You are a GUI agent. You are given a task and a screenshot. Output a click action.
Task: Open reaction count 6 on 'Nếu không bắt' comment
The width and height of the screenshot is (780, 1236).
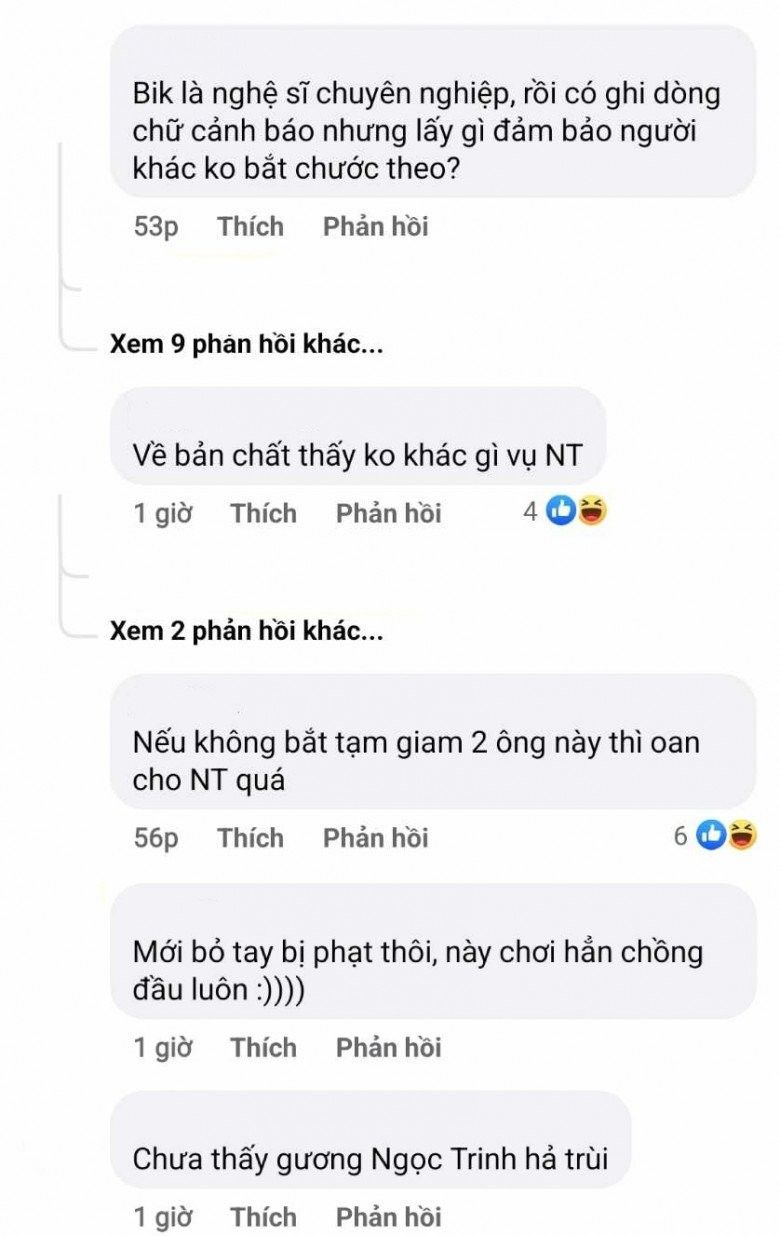pyautogui.click(x=681, y=836)
